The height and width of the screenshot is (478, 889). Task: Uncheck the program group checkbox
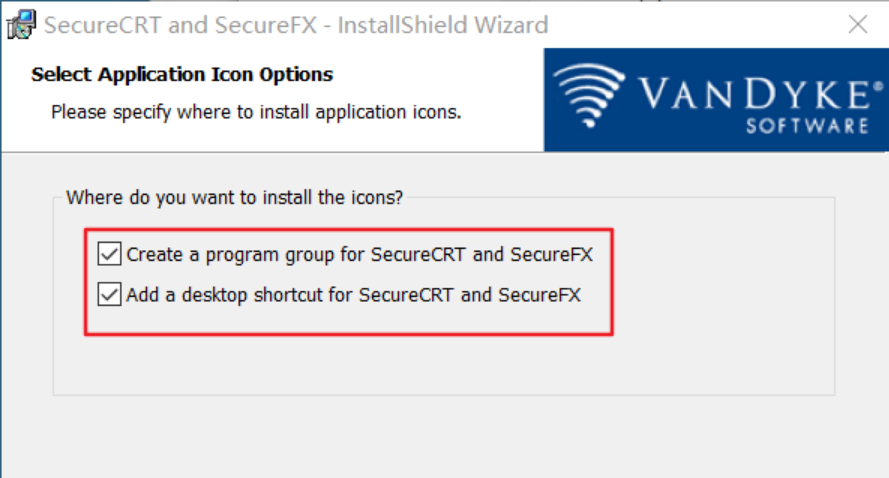109,255
